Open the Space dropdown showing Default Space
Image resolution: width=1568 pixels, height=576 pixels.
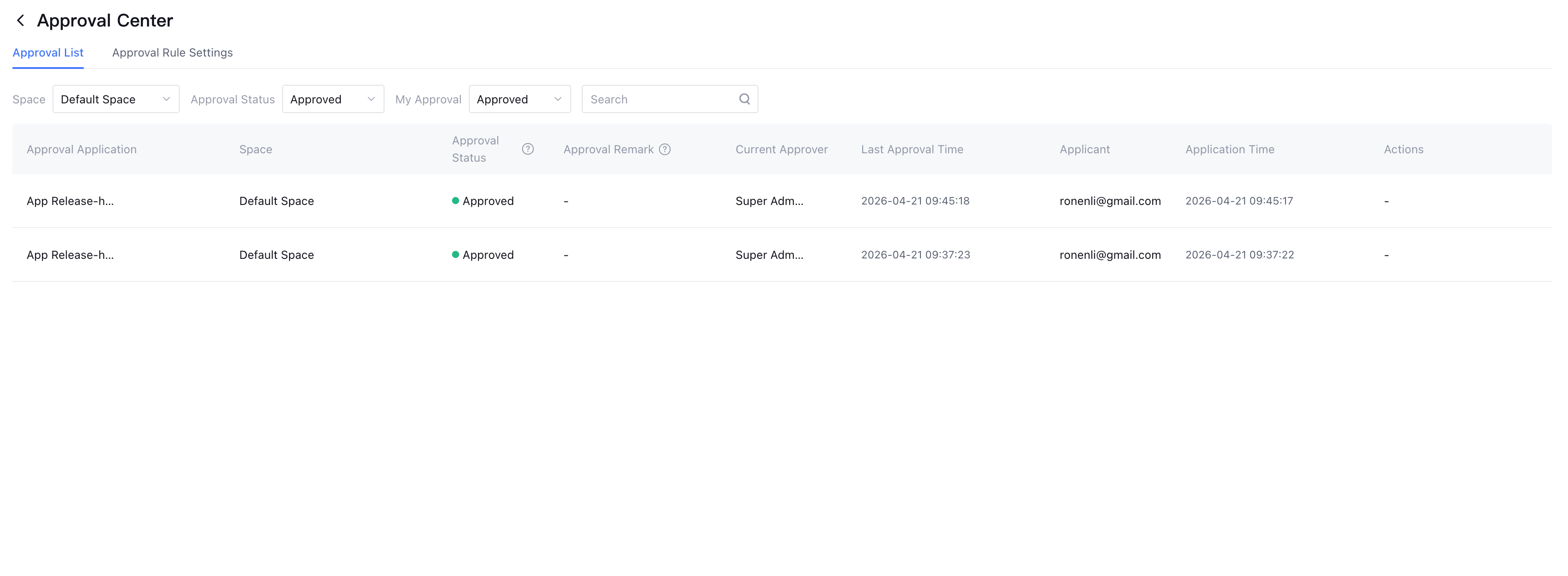(x=116, y=99)
